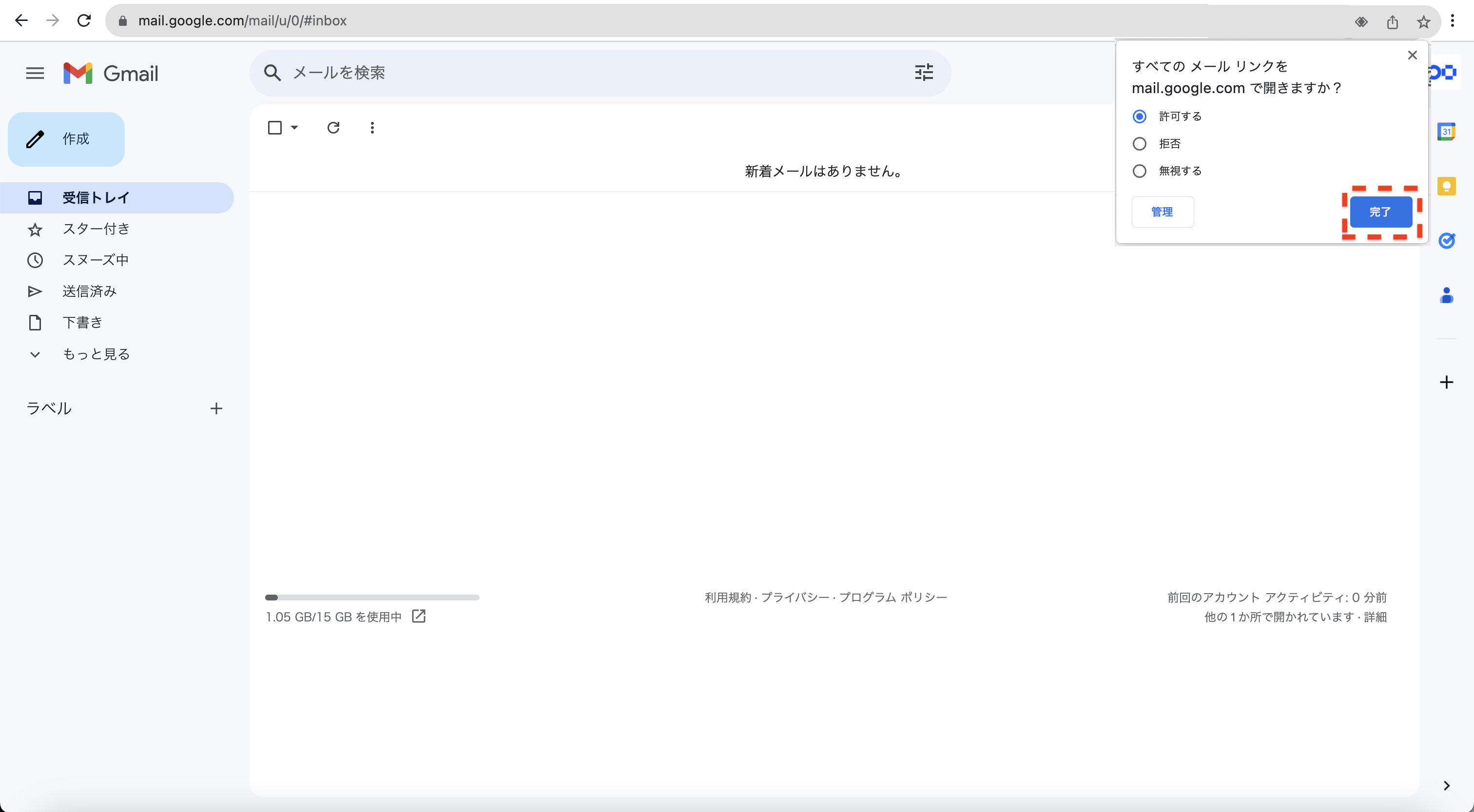This screenshot has height=812, width=1474.
Task: Expand もっと見る in the sidebar
Action: tap(96, 354)
